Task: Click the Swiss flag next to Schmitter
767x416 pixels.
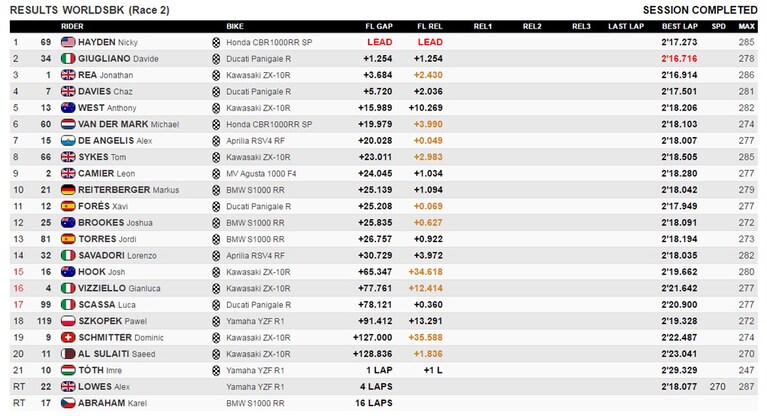Action: point(68,338)
